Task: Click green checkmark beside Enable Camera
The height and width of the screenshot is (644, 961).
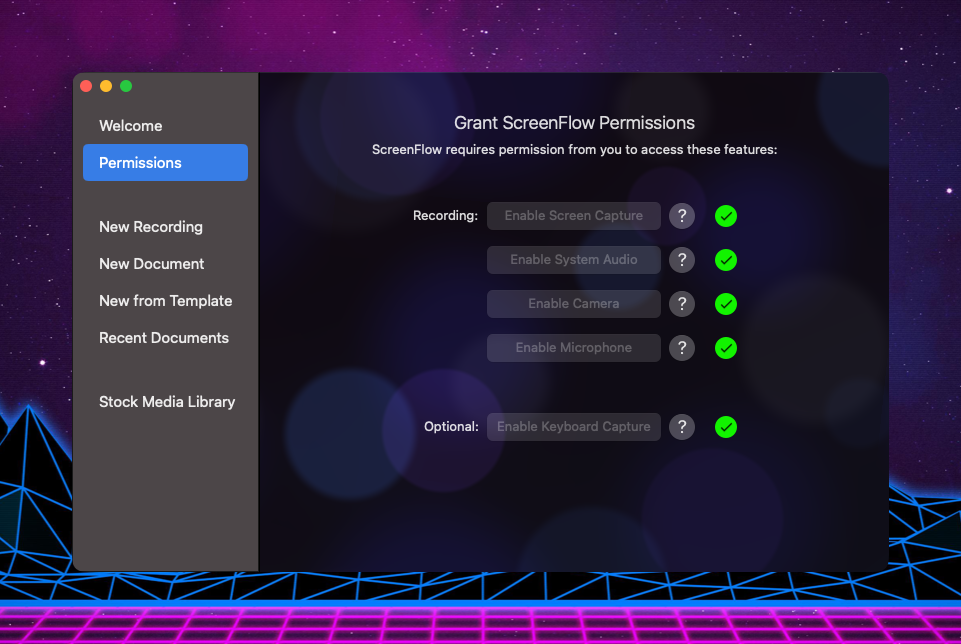Action: pos(726,304)
